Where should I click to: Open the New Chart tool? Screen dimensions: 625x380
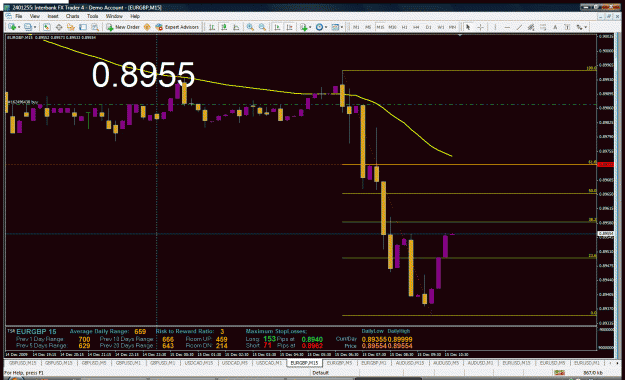12,27
